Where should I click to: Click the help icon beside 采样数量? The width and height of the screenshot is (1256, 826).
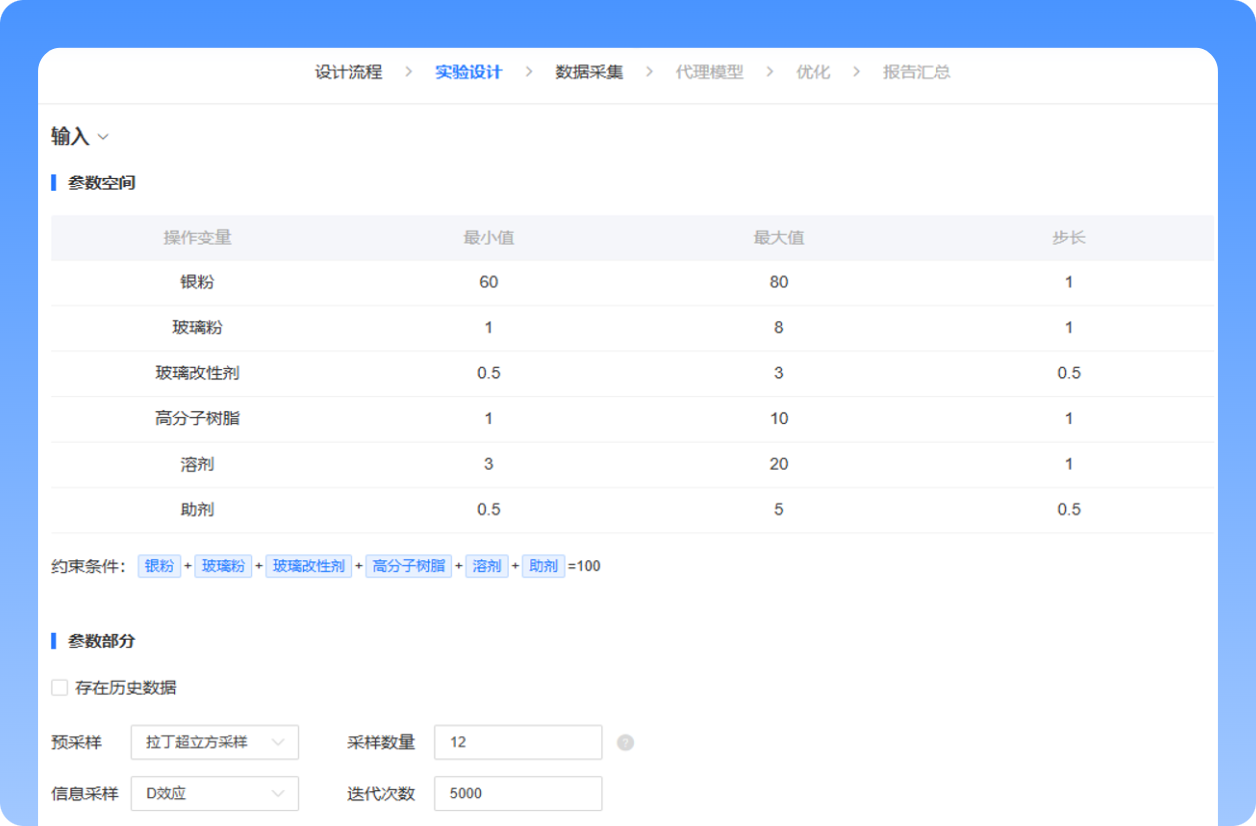(x=624, y=742)
